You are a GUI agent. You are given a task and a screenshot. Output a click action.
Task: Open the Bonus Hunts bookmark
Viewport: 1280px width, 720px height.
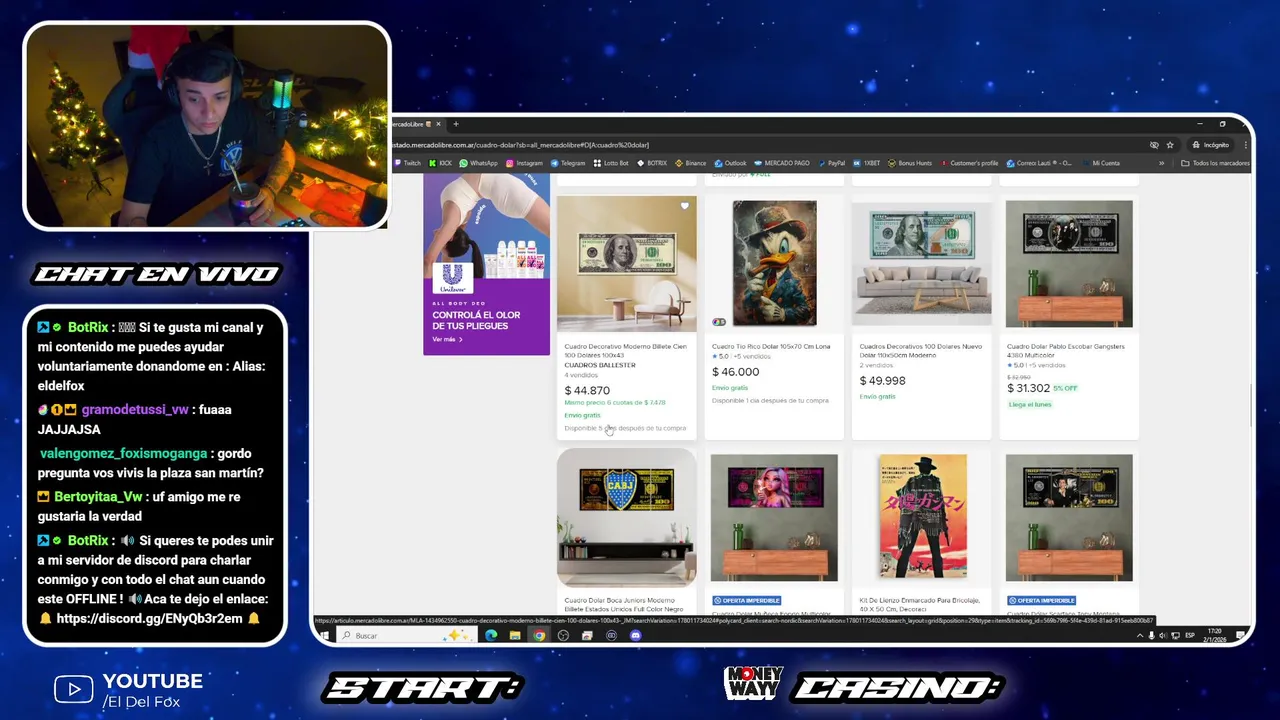coord(910,163)
